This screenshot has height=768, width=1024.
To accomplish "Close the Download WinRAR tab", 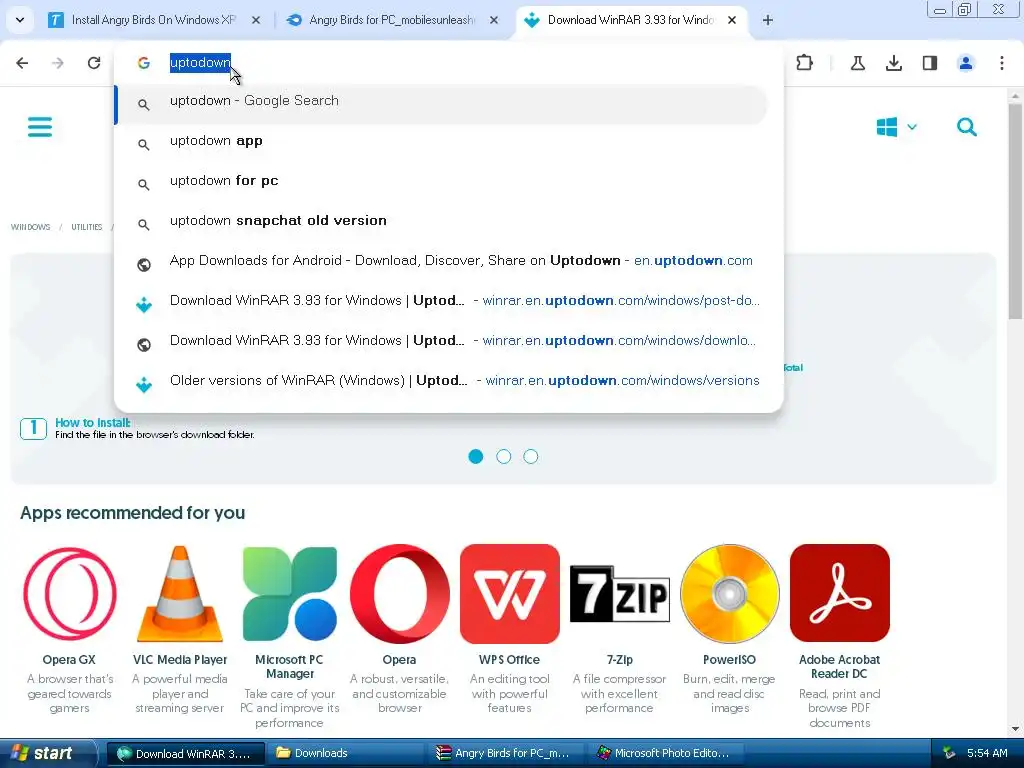I will pyautogui.click(x=732, y=20).
